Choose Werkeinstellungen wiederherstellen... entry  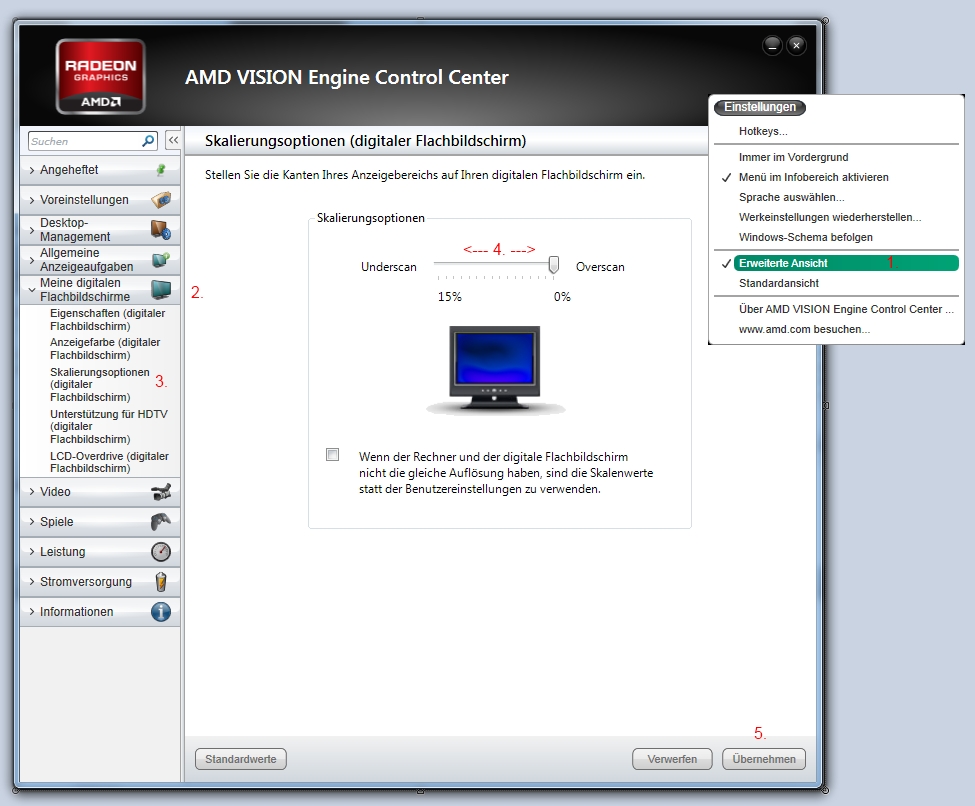[x=830, y=217]
